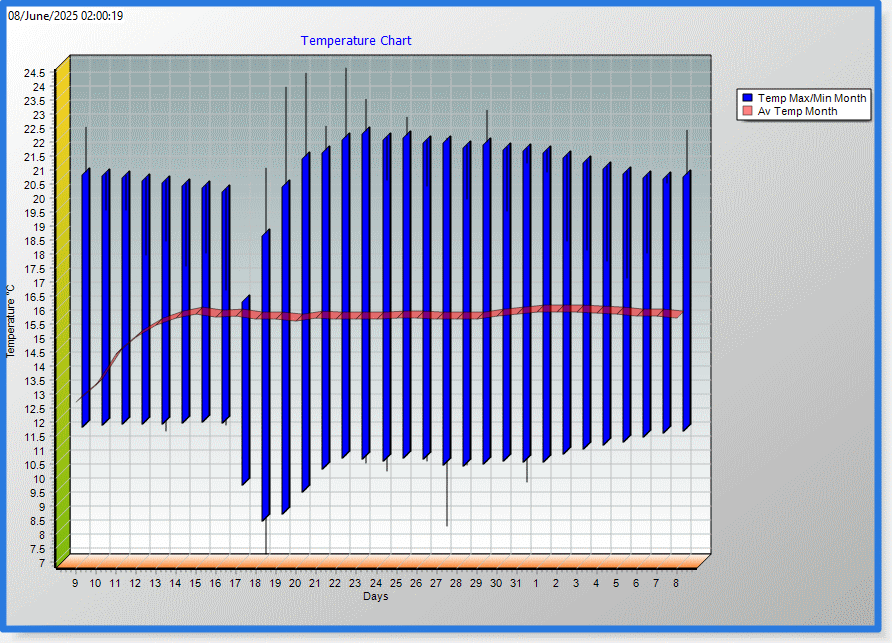Select the 'Av Temp Month' legend label
The height and width of the screenshot is (643, 892).
[797, 111]
